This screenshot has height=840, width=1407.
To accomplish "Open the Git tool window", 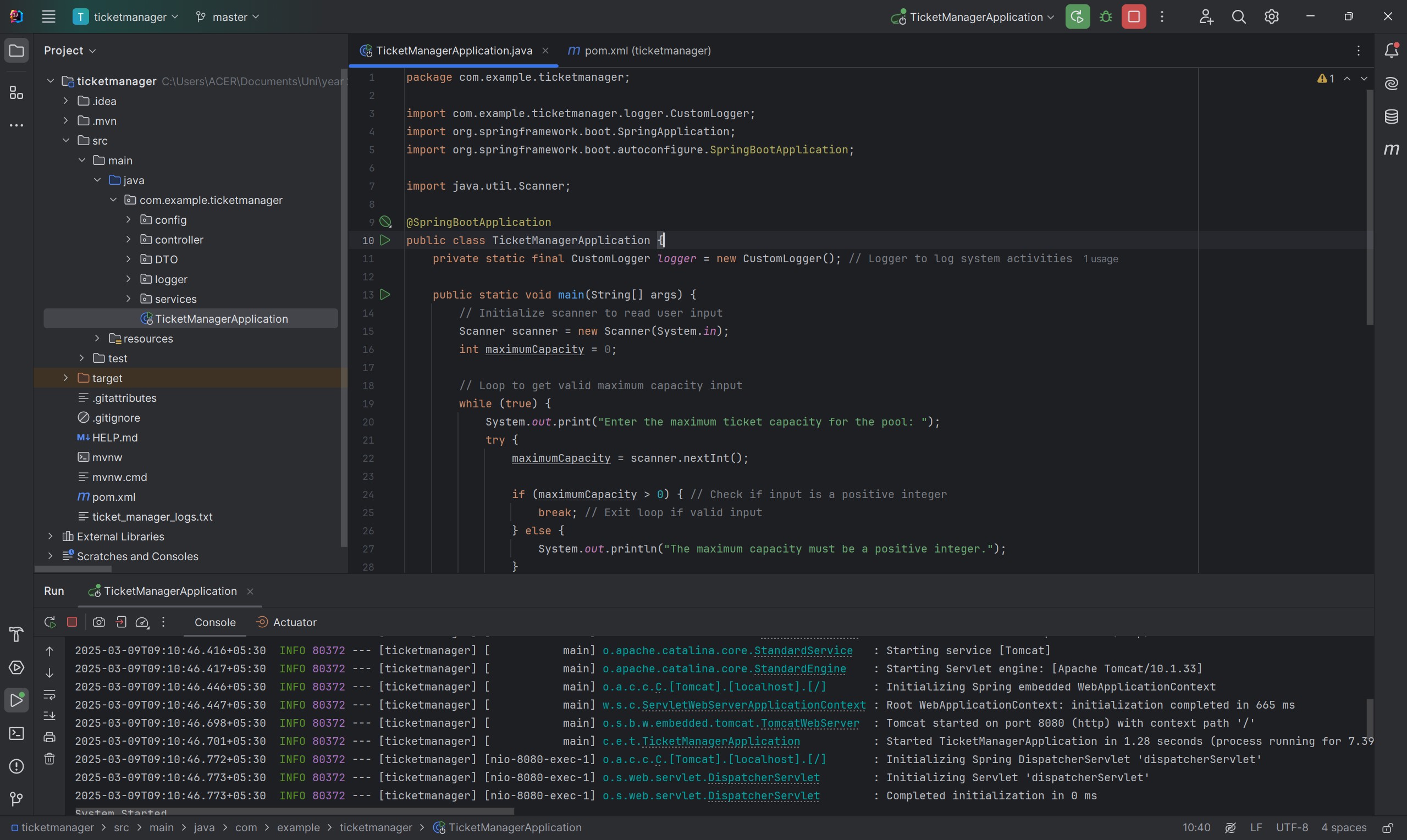I will [x=16, y=799].
